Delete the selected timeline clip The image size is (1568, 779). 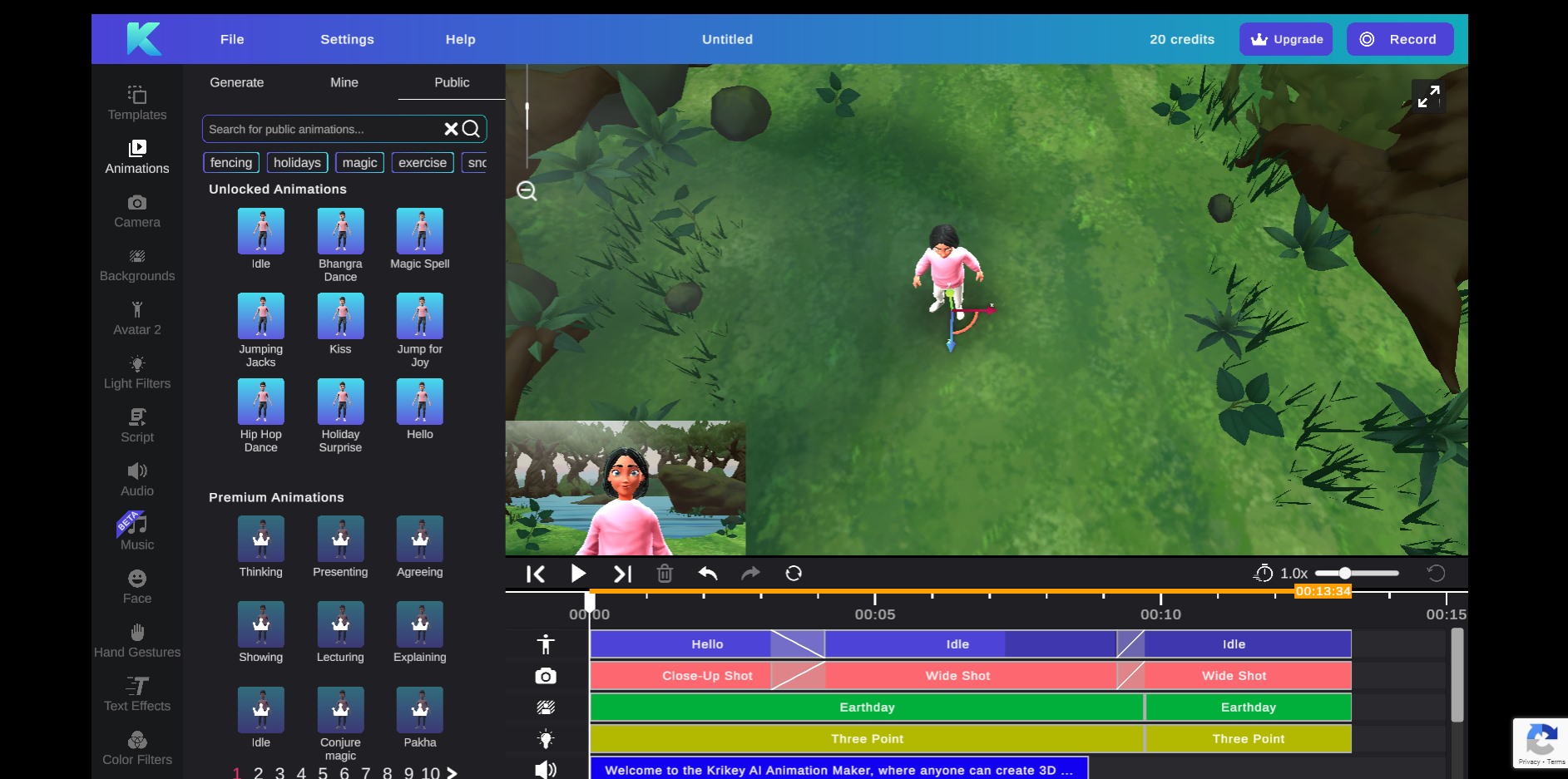pyautogui.click(x=665, y=574)
